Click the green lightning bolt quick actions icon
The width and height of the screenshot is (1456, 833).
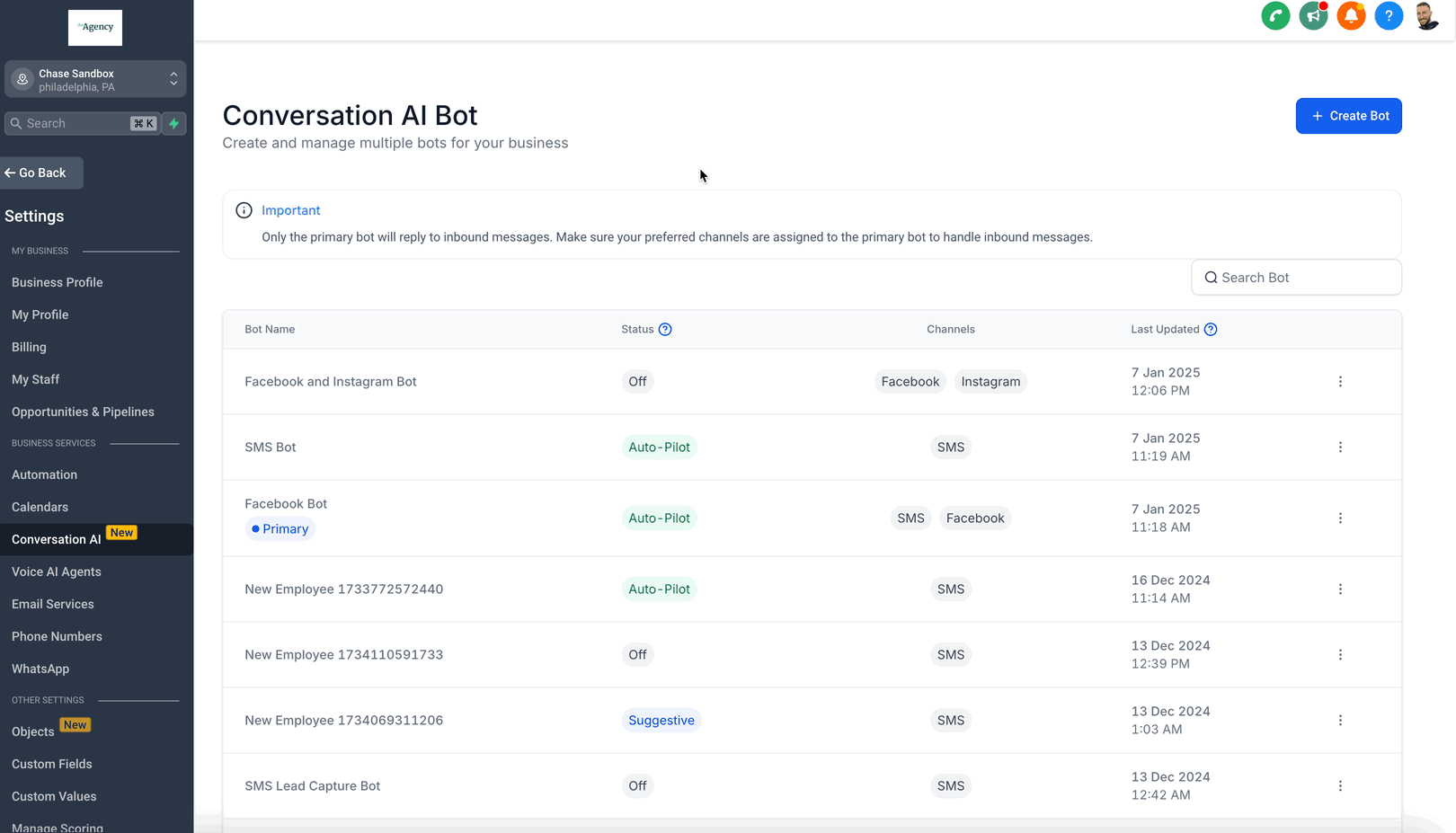(174, 123)
